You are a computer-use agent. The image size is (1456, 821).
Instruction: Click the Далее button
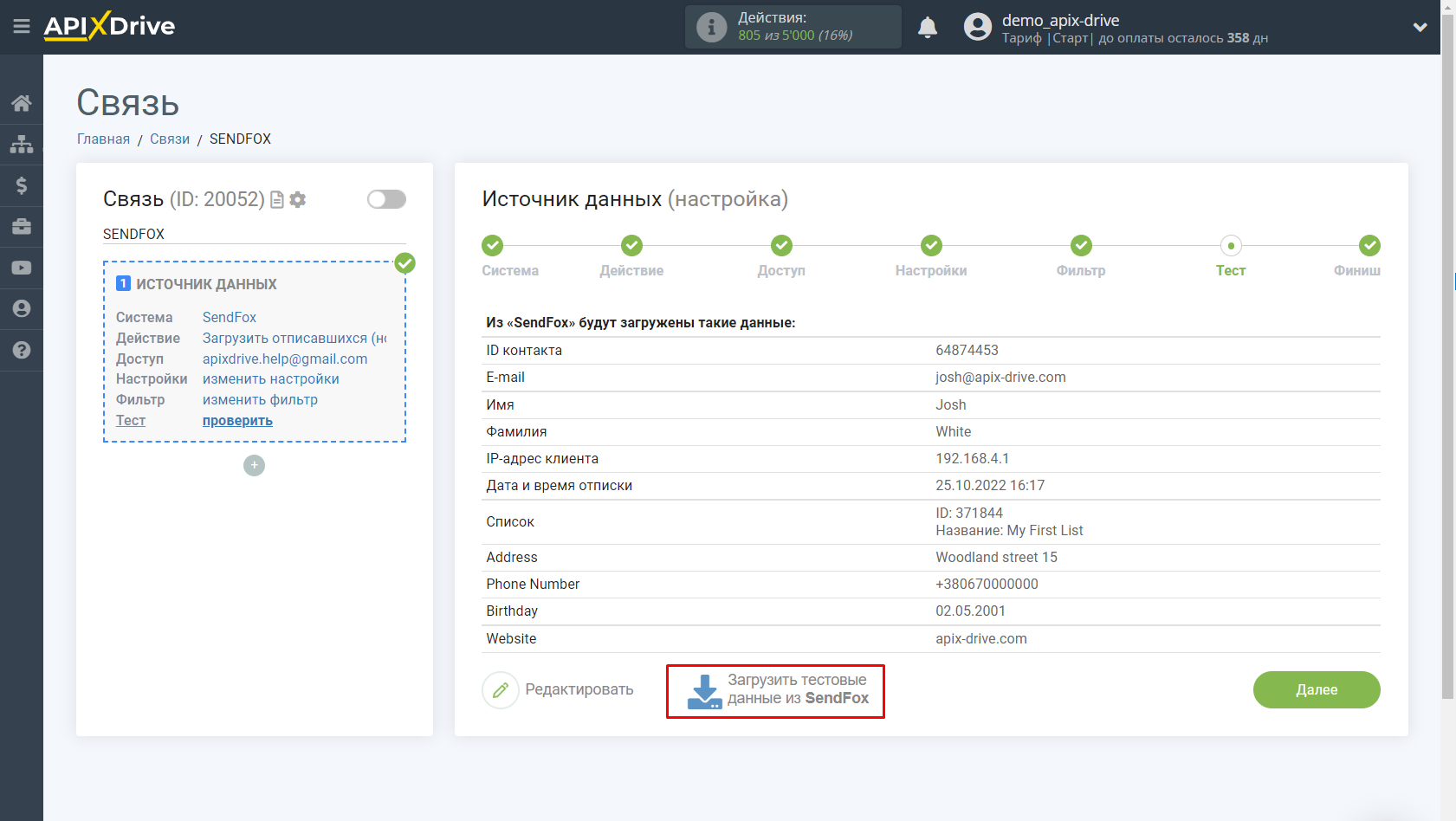point(1317,689)
